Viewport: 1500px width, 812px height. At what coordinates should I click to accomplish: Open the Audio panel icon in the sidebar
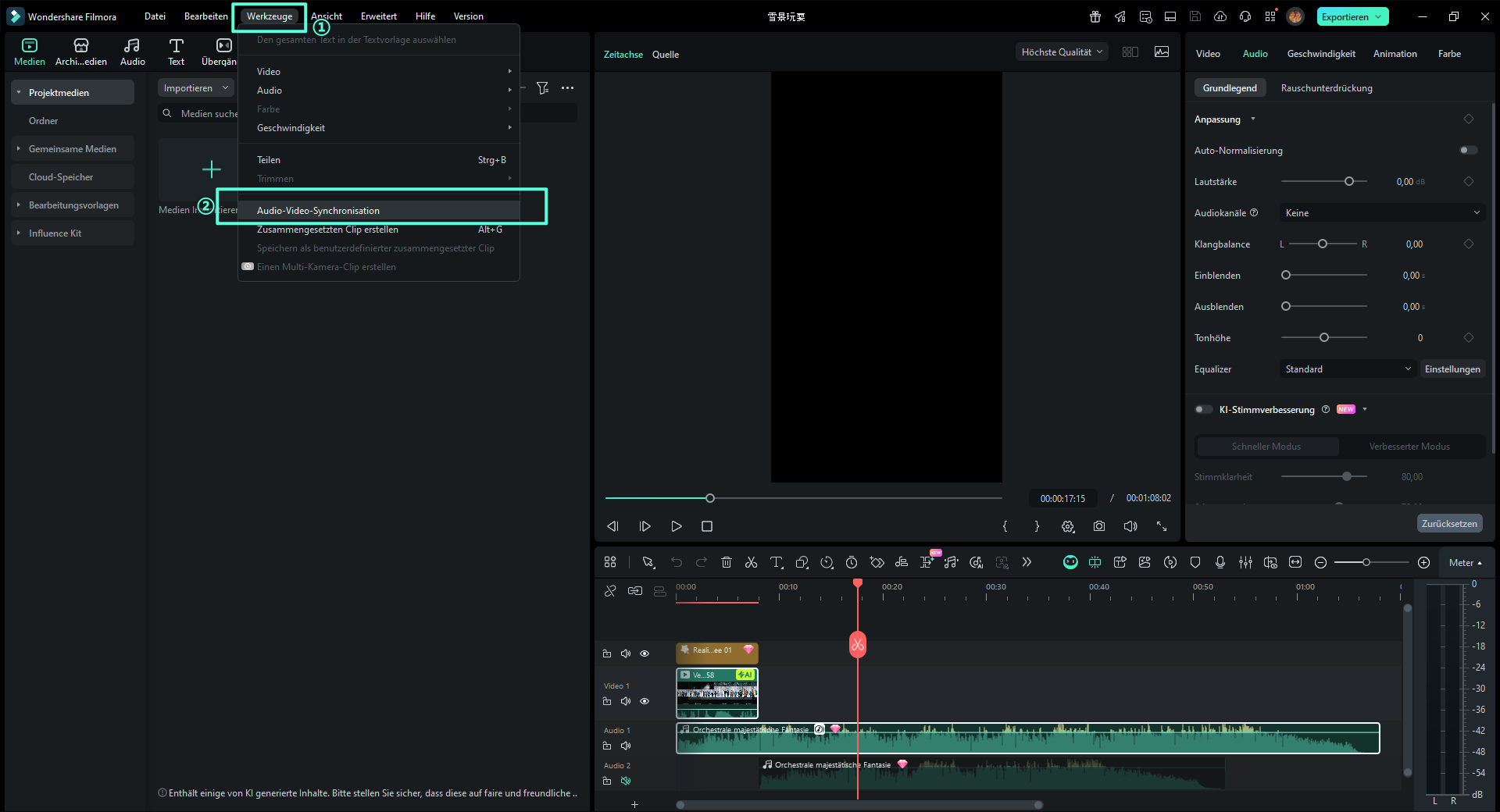tap(131, 51)
